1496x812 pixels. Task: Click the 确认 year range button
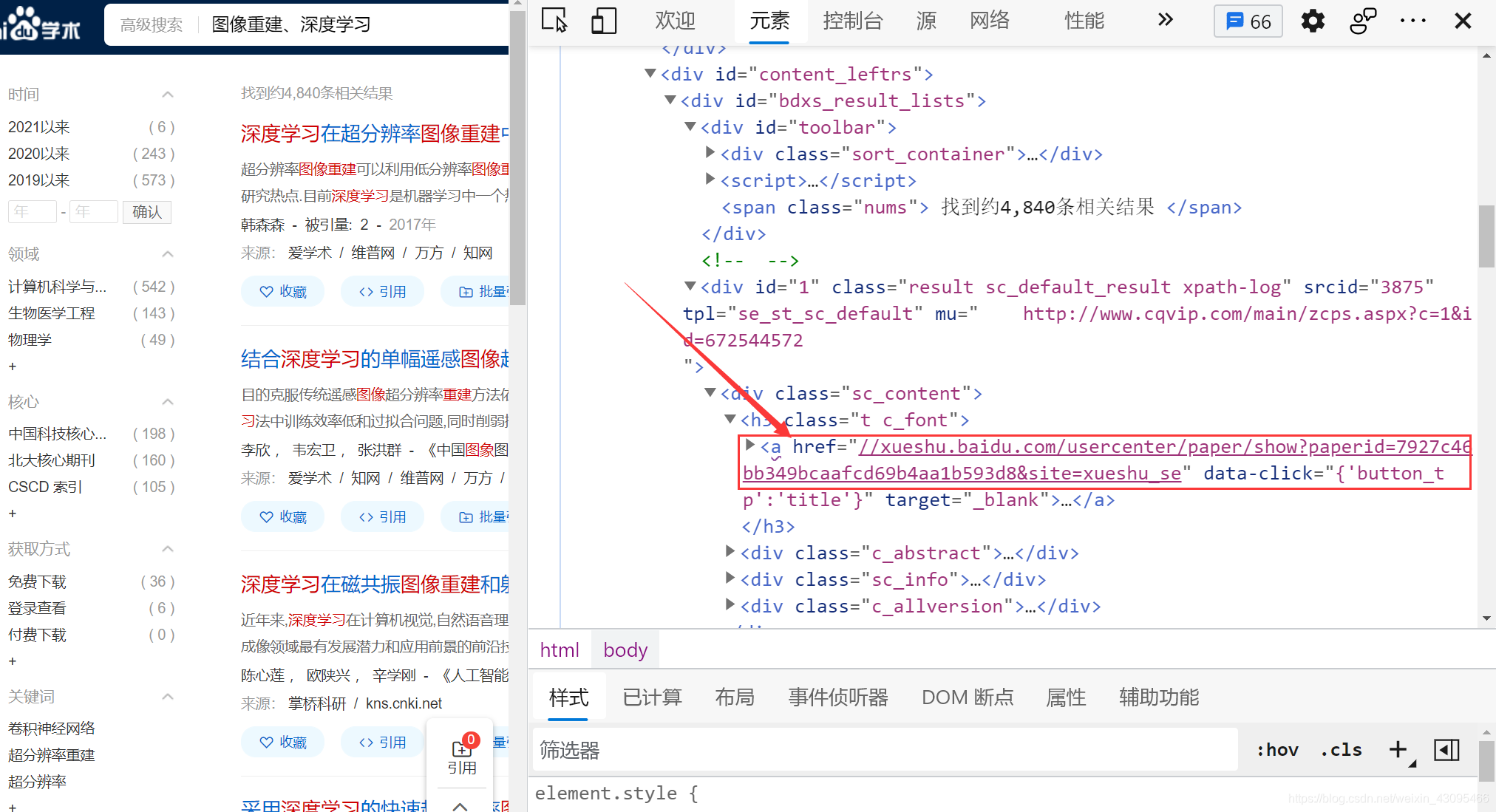pyautogui.click(x=147, y=212)
